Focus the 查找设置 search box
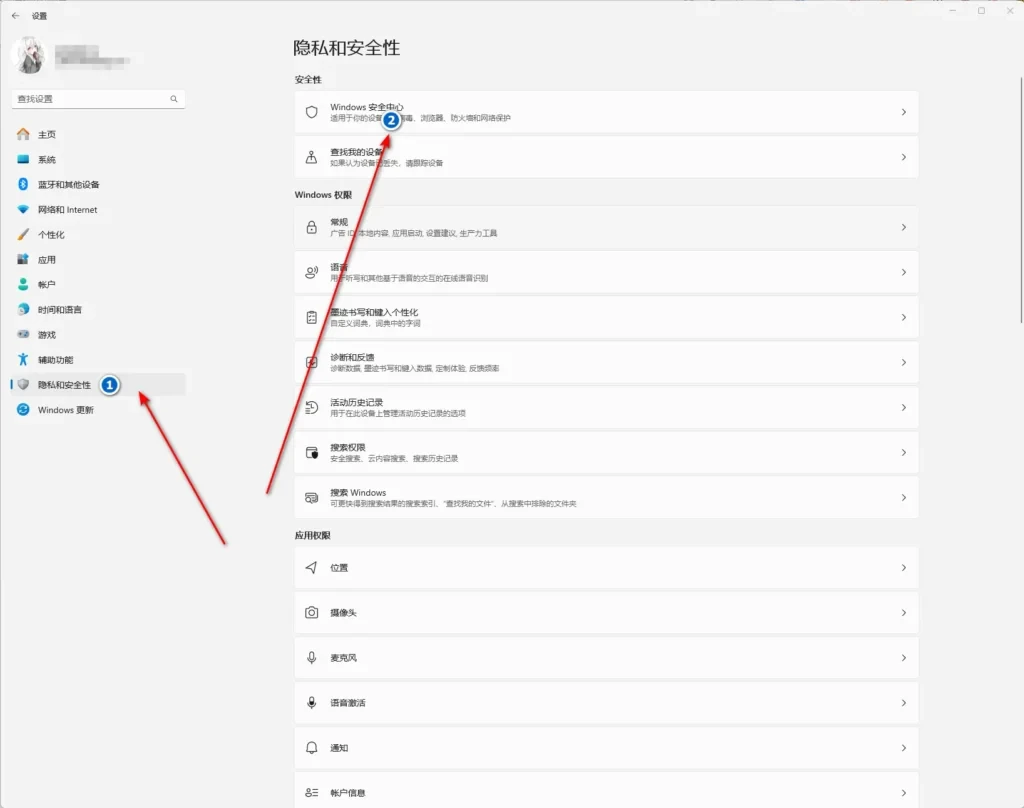Image resolution: width=1024 pixels, height=808 pixels. pyautogui.click(x=98, y=99)
